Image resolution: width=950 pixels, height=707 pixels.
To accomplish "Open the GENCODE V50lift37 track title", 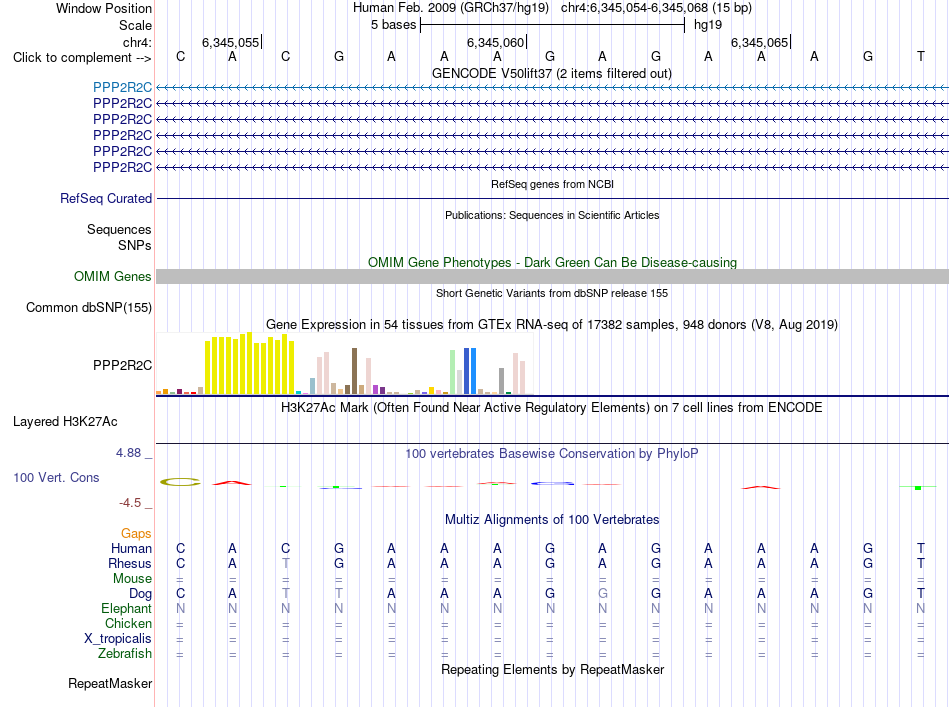I will [x=552, y=73].
